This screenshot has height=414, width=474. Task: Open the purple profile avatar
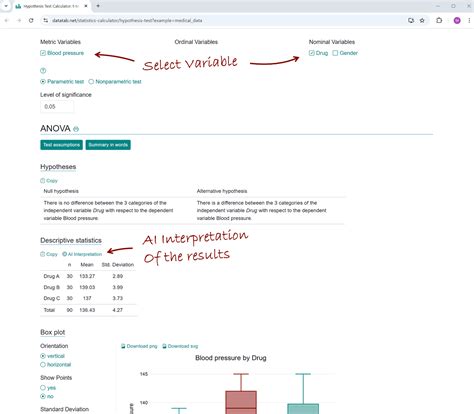click(457, 20)
